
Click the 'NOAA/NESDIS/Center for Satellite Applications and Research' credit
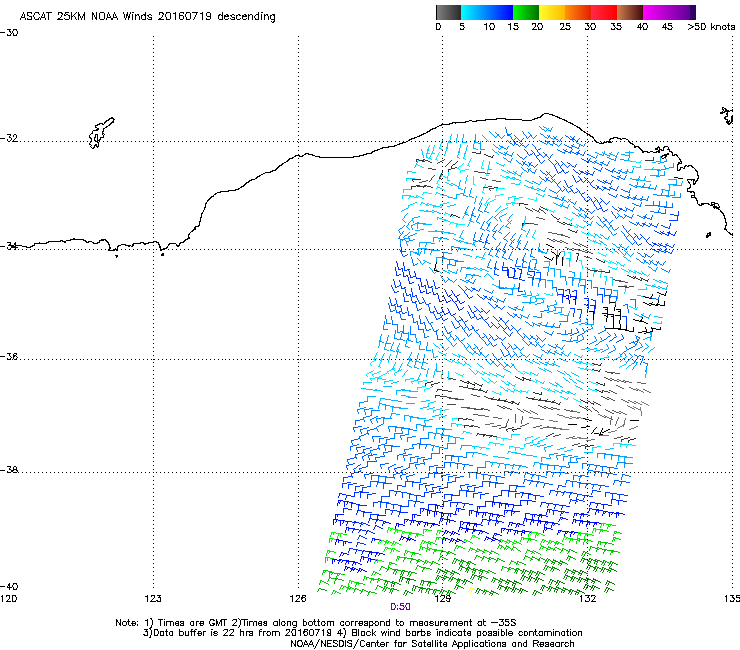click(432, 644)
